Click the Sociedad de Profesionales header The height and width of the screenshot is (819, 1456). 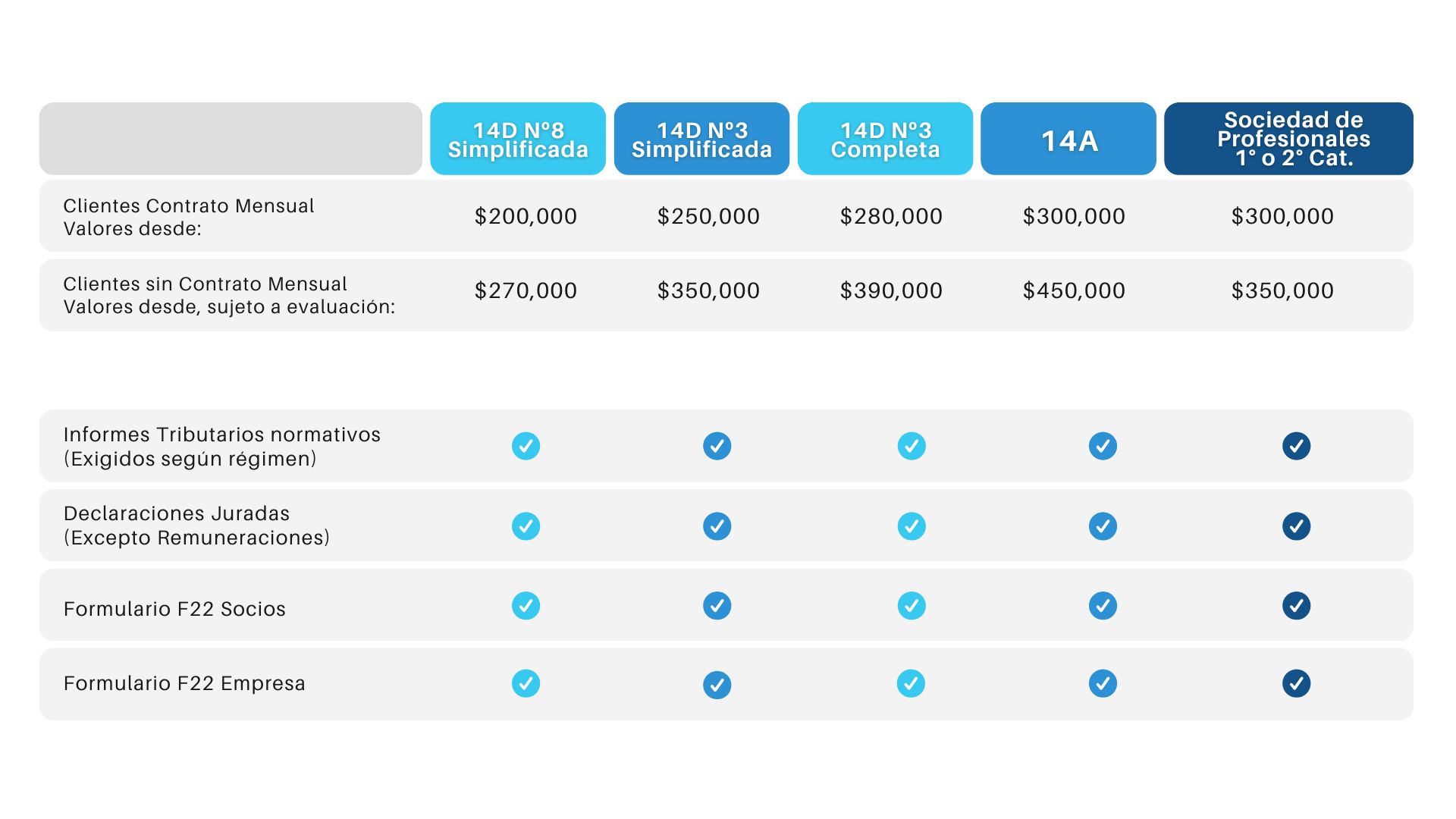pyautogui.click(x=1288, y=140)
